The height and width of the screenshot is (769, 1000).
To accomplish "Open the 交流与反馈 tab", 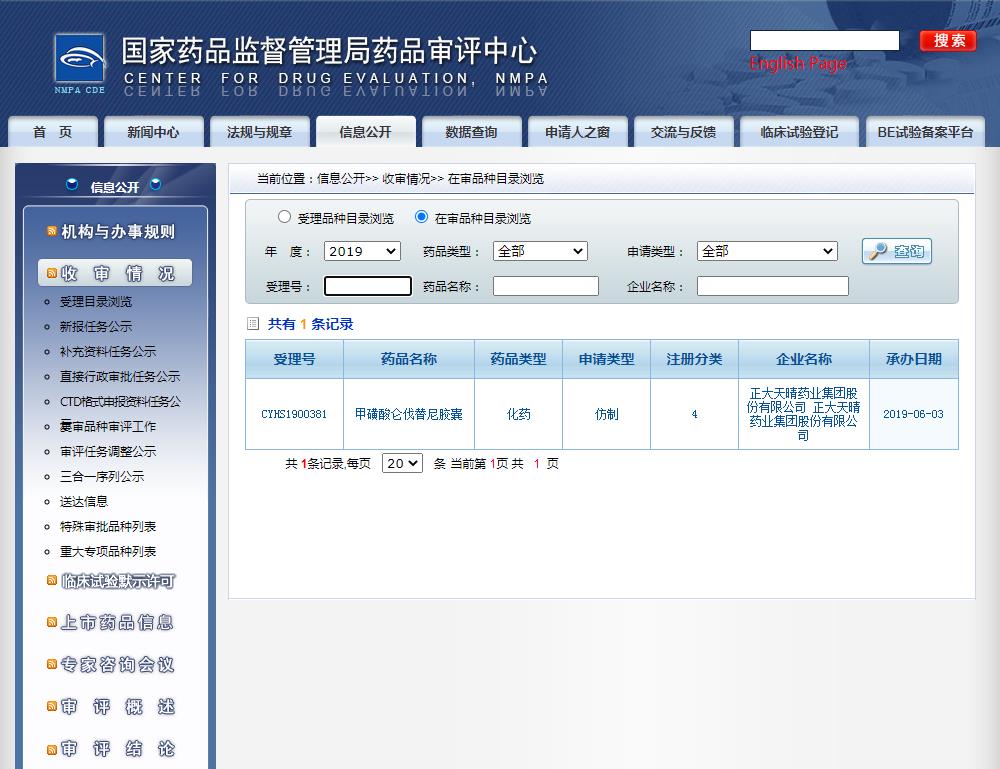I will pyautogui.click(x=683, y=132).
